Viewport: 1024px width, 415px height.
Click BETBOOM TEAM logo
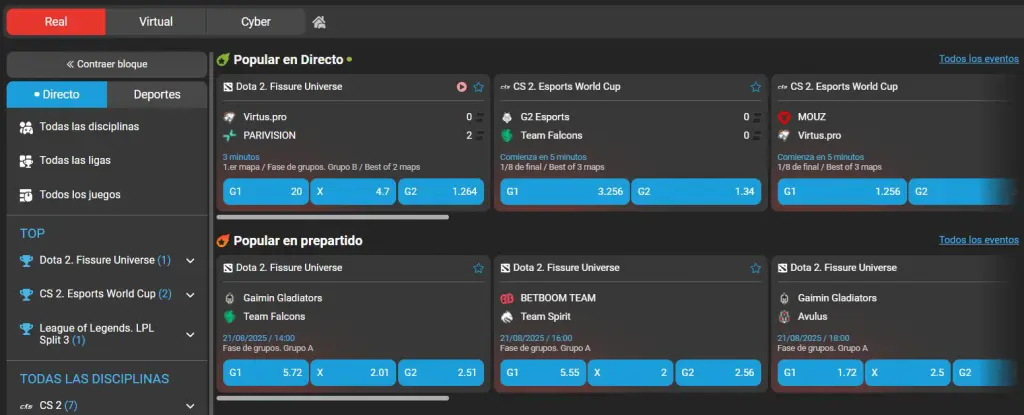[507, 298]
